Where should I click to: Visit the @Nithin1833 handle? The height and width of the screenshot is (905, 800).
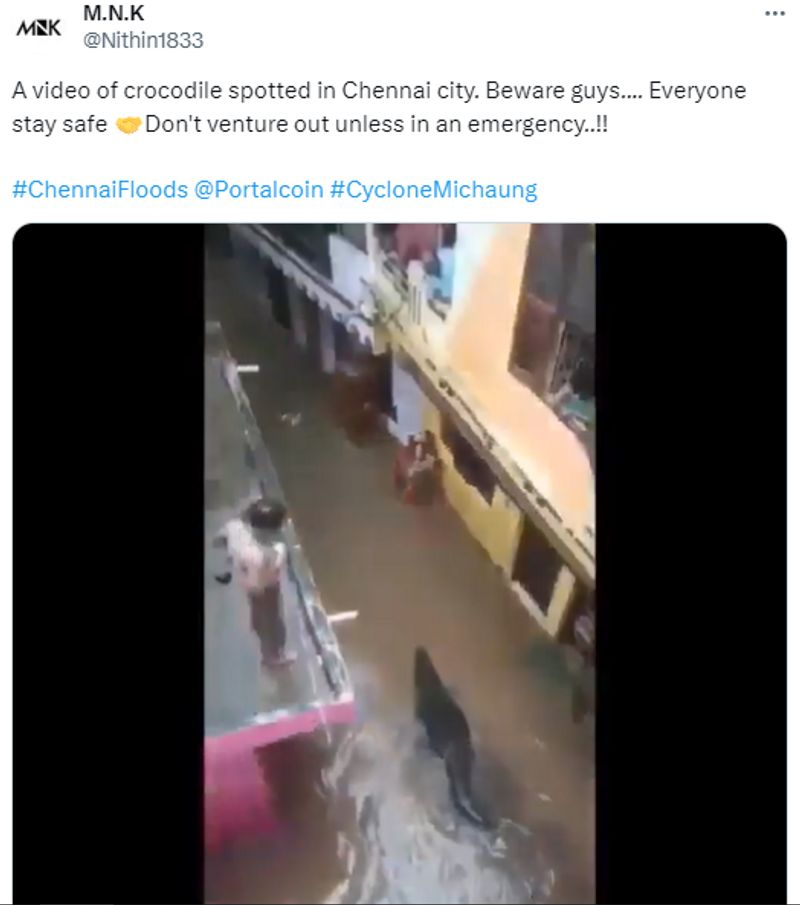click(143, 40)
